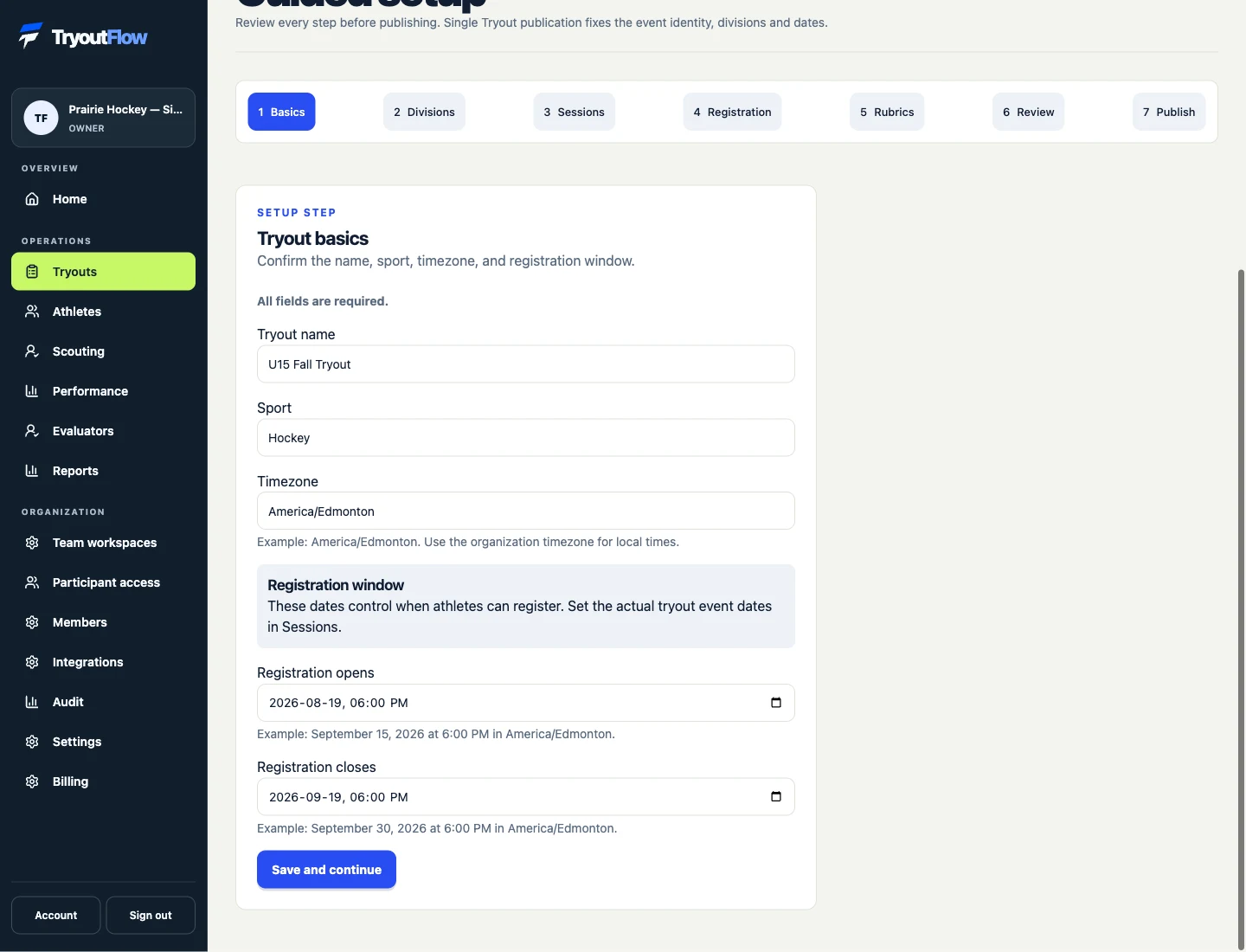Open the Review step

1028,112
